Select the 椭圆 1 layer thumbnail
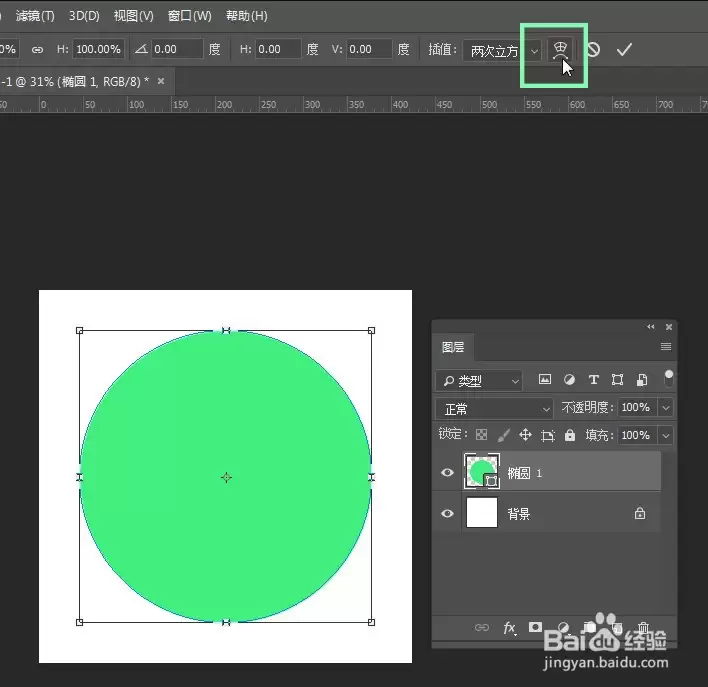 481,471
